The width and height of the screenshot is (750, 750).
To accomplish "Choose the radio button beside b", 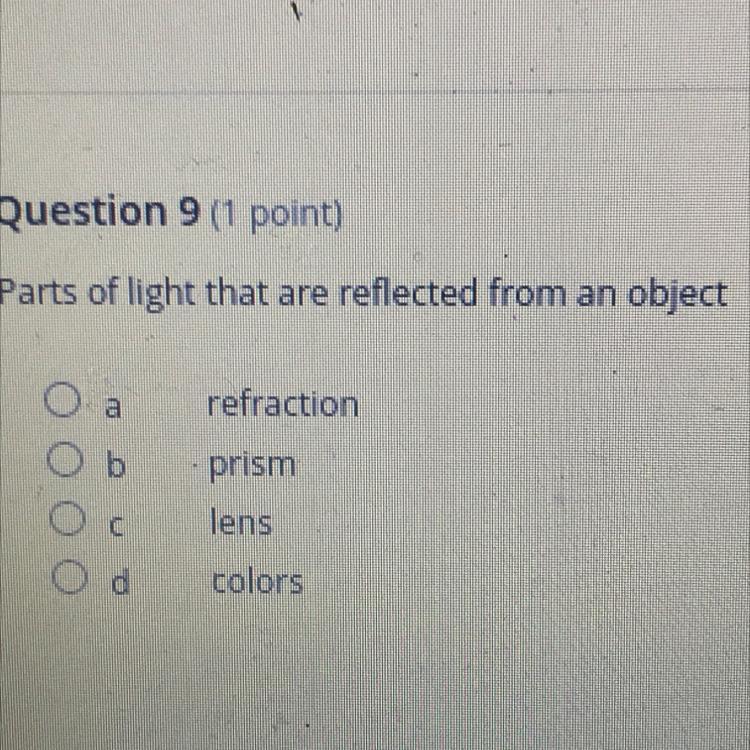I will point(66,460).
